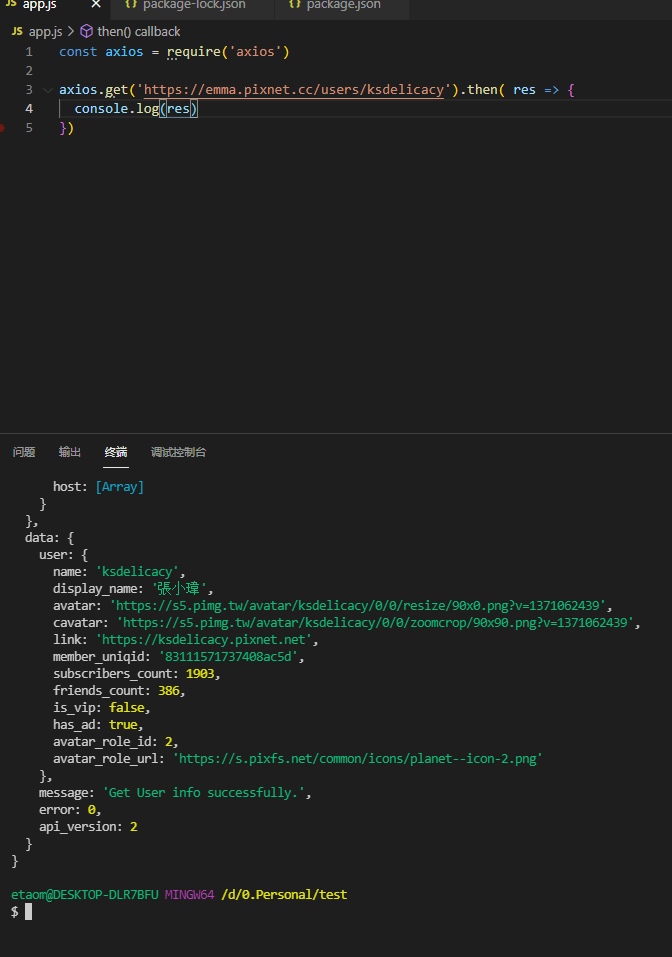Switch to the package-lock.json tab
Image resolution: width=672 pixels, height=957 pixels.
click(193, 5)
